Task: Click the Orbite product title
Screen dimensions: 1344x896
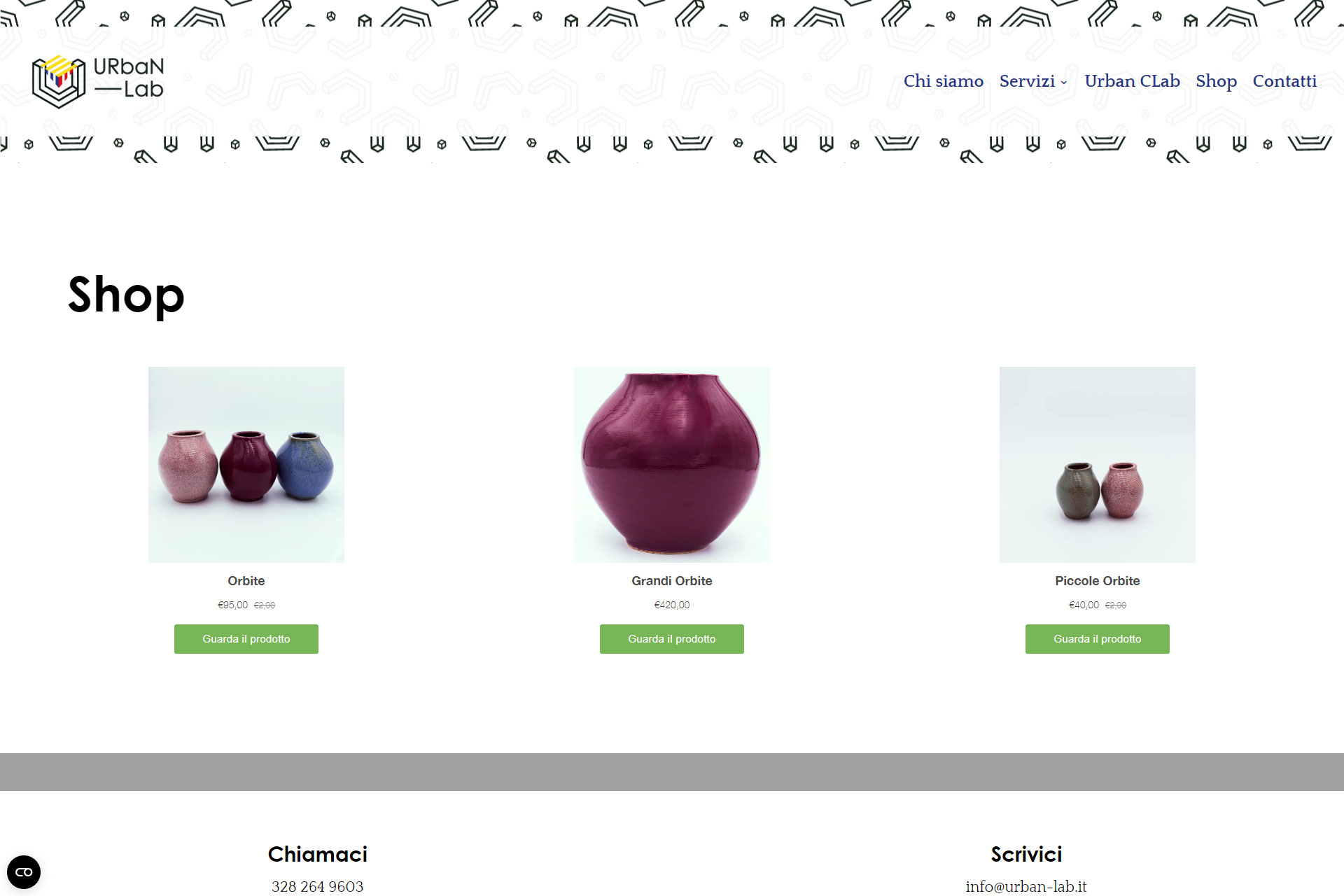Action: pos(246,581)
